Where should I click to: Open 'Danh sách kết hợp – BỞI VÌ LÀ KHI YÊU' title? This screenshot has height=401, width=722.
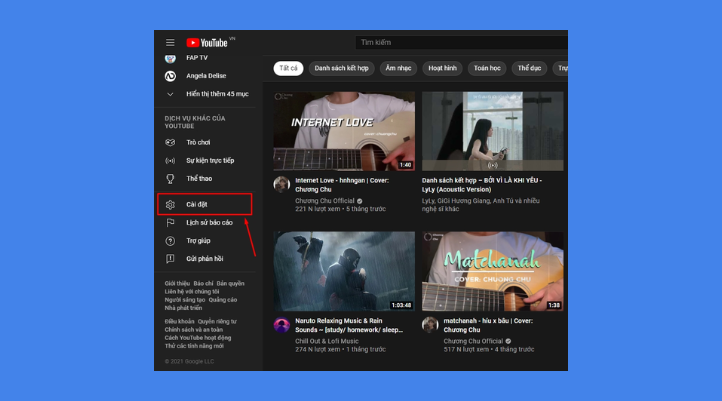(x=482, y=185)
